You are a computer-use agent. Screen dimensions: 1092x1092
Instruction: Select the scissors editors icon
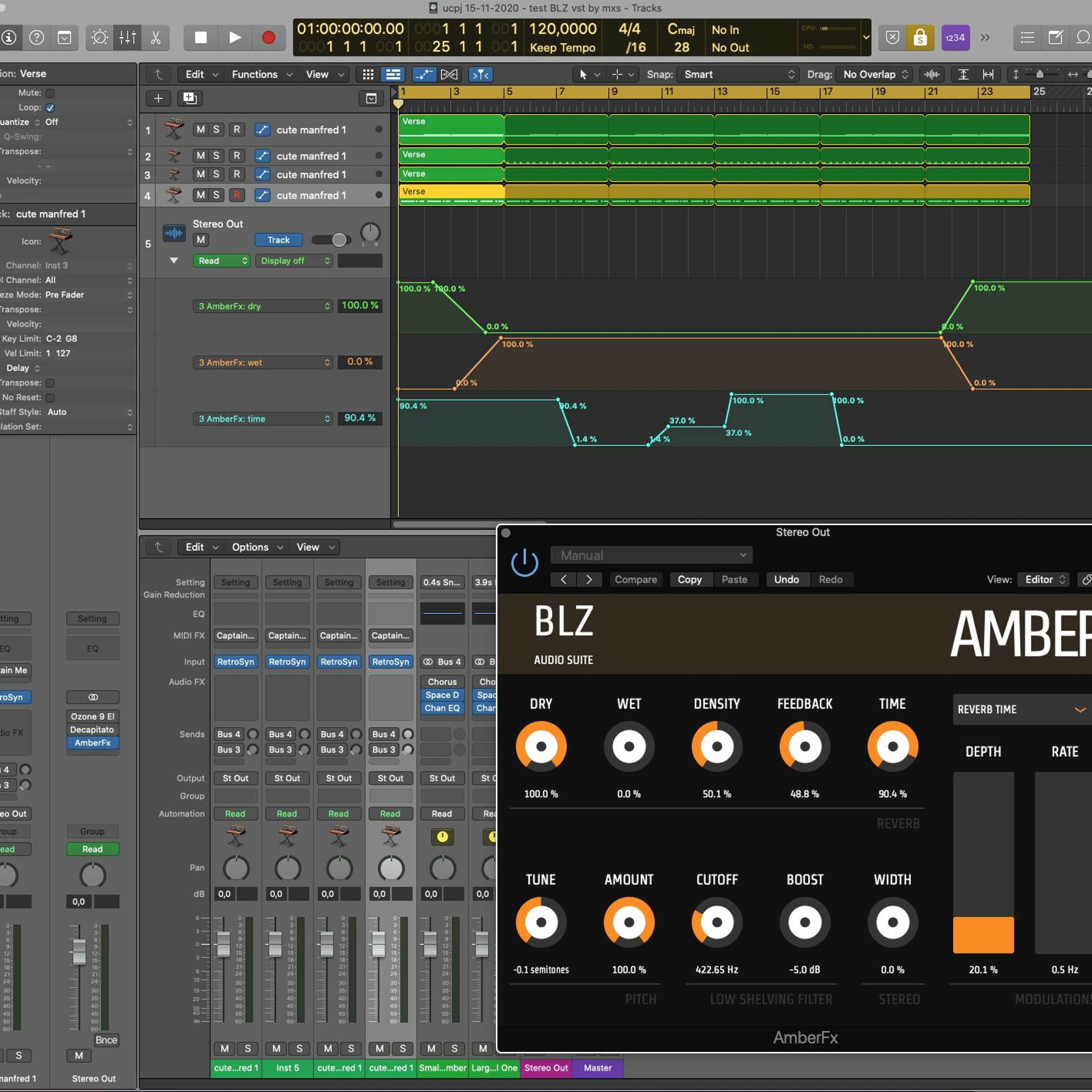(155, 37)
